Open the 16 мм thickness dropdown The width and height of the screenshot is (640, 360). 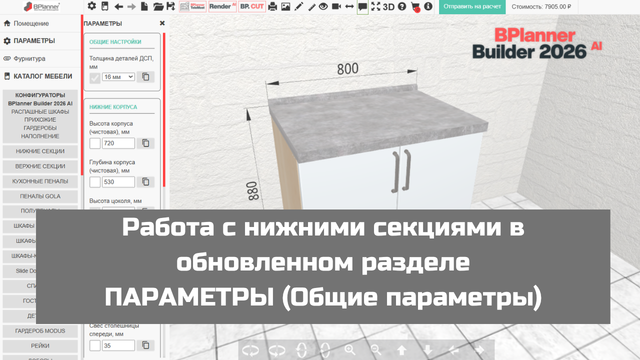118,77
